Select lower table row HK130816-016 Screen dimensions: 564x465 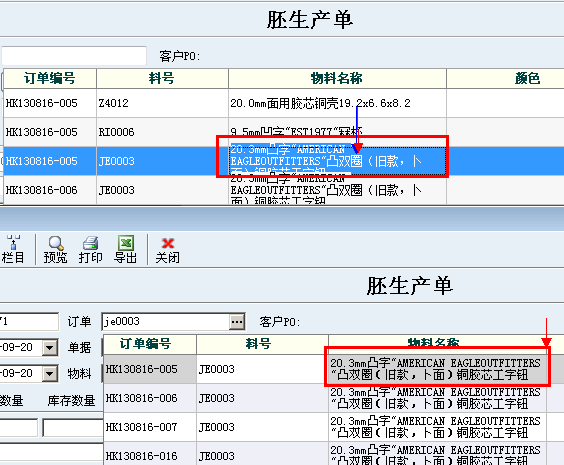334,454
